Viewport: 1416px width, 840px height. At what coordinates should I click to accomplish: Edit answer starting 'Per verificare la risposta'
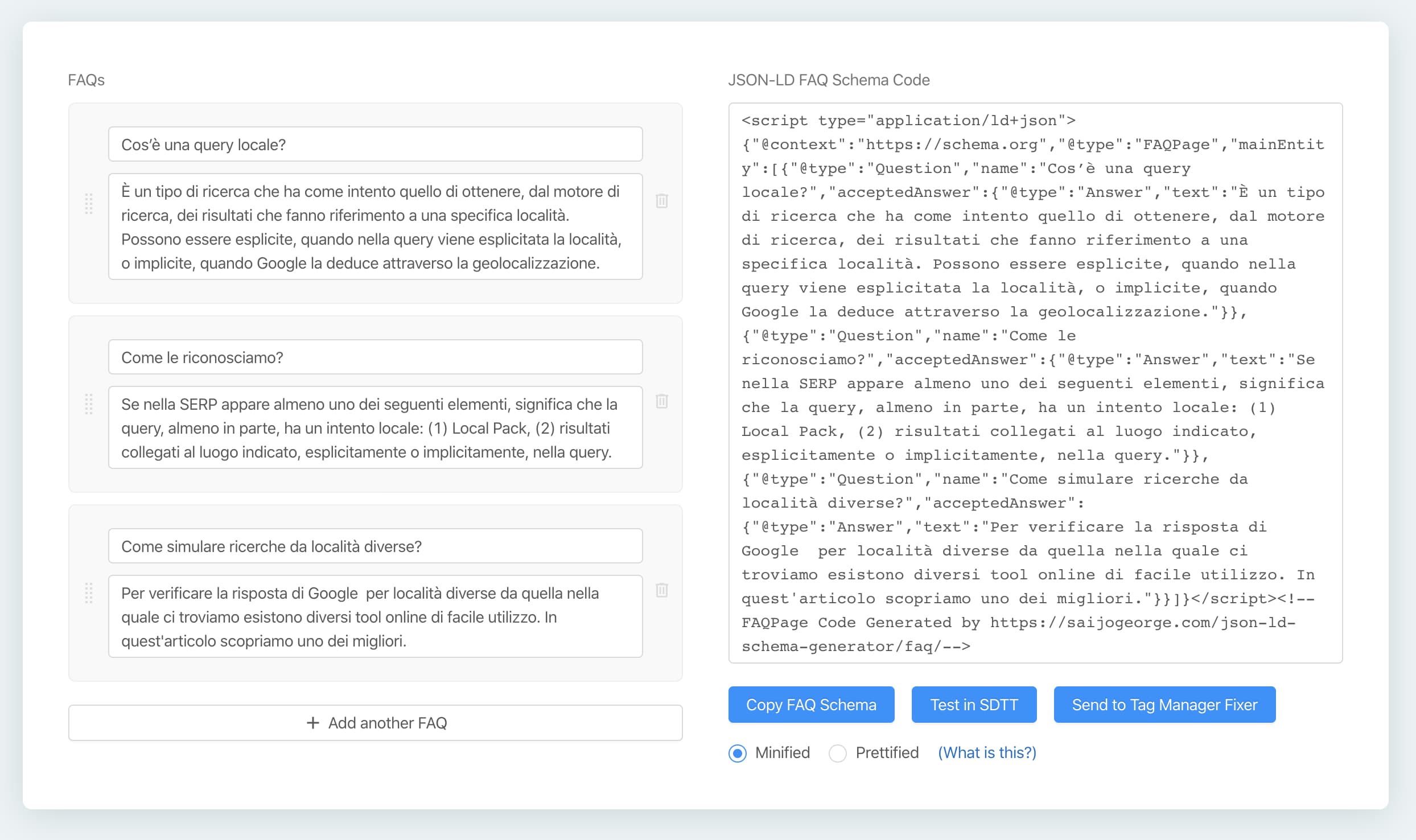(x=376, y=616)
